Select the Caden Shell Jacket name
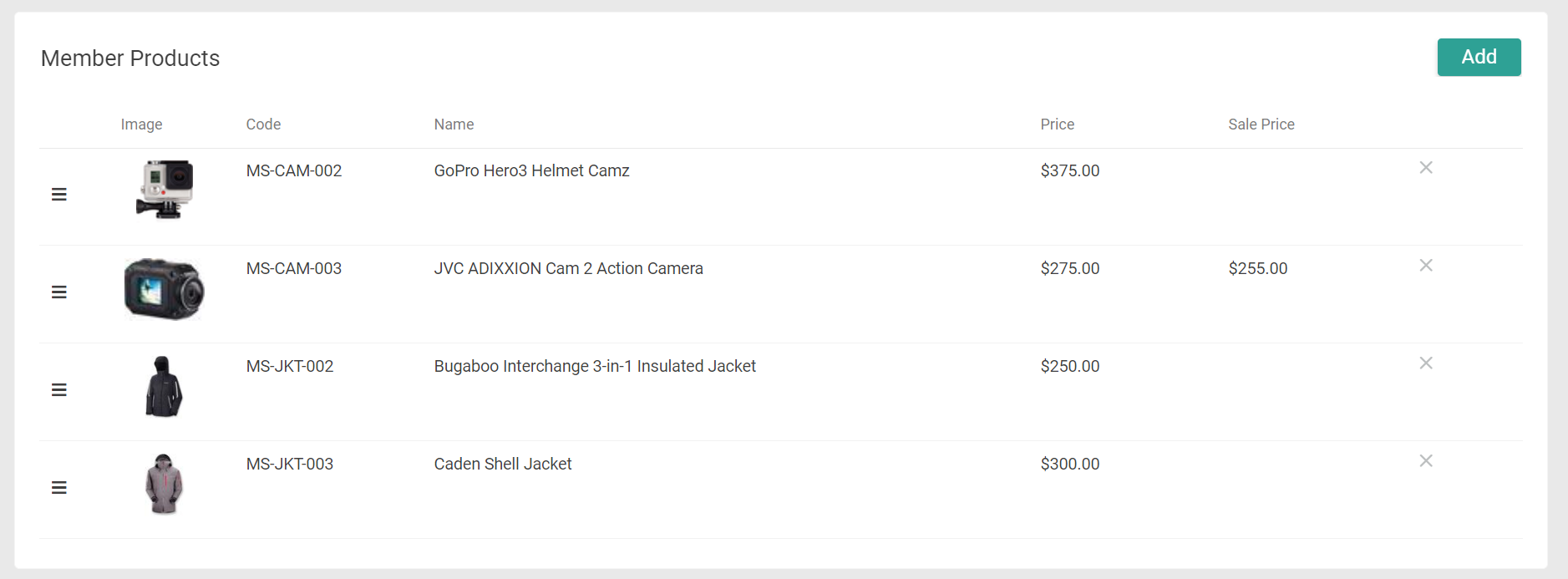 503,465
